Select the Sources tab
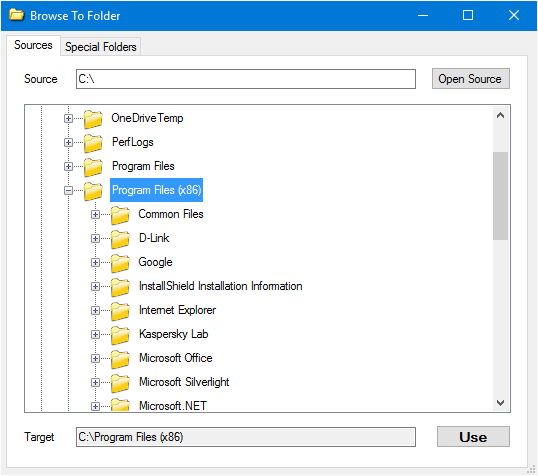Image resolution: width=538 pixels, height=476 pixels. 33,45
